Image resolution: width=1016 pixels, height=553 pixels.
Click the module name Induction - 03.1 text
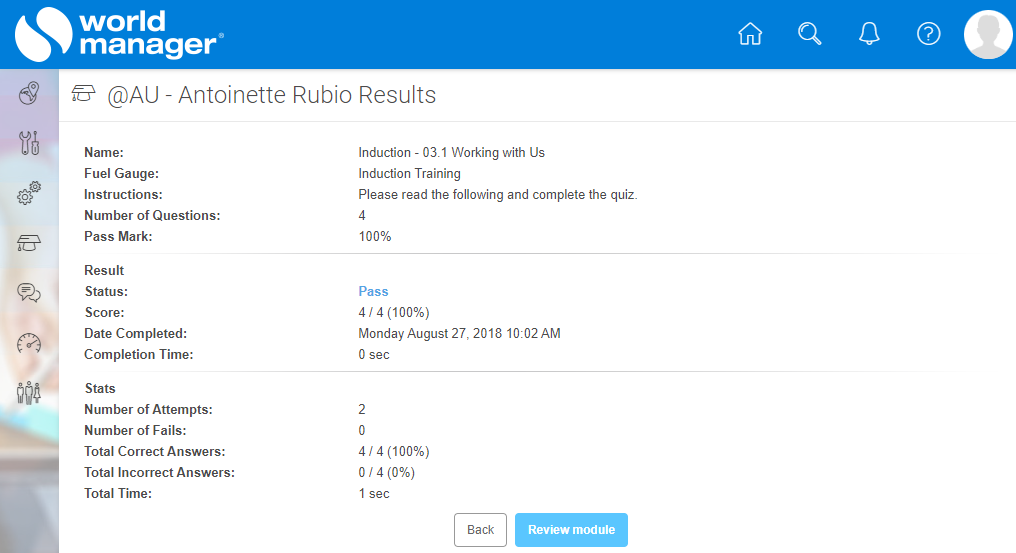(451, 153)
